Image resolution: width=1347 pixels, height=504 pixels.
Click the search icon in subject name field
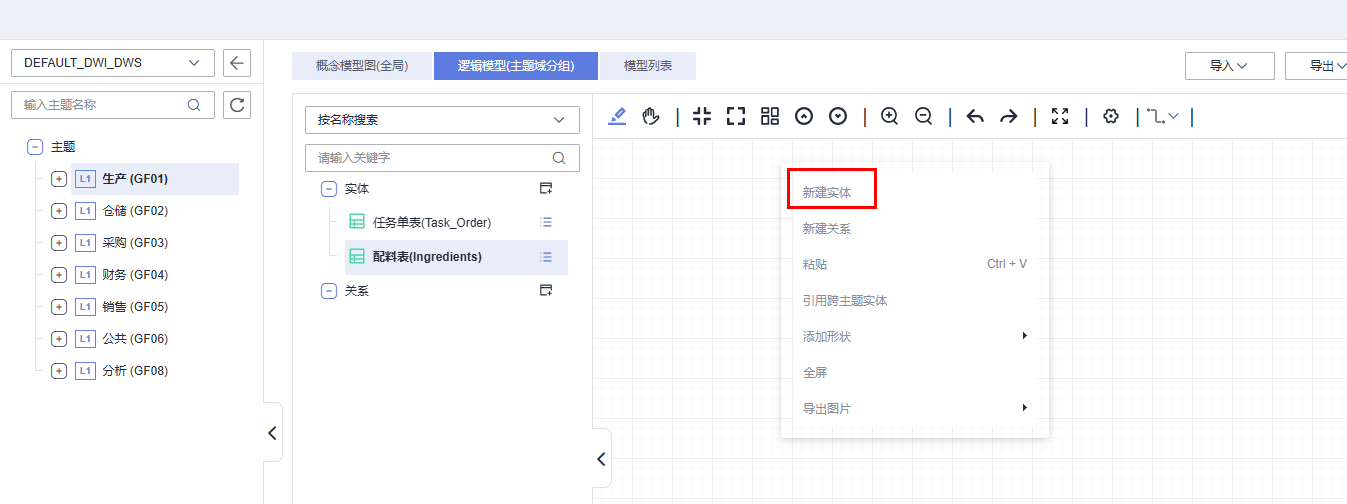194,104
